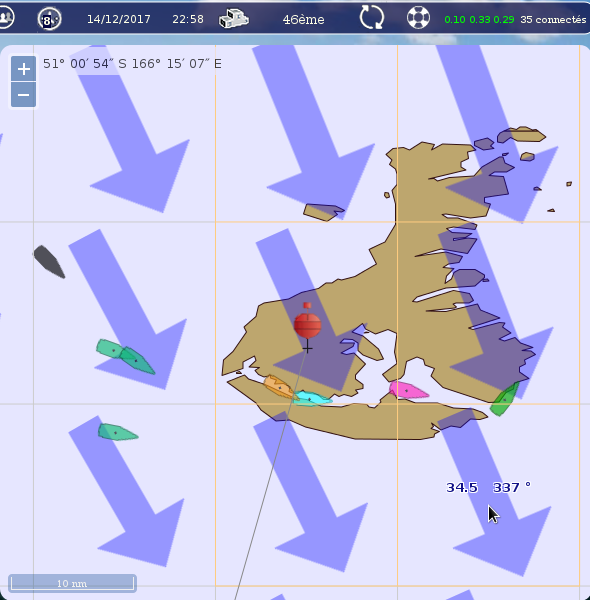Viewport: 590px width, 600px height.
Task: Open the lifebuoy help icon
Action: click(x=418, y=18)
